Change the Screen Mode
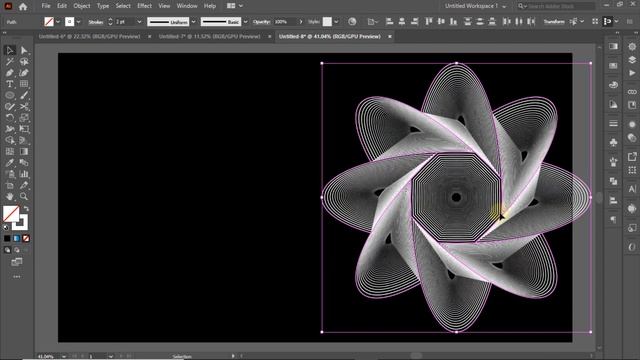Screen dimensions: 640x360 coord(17,262)
